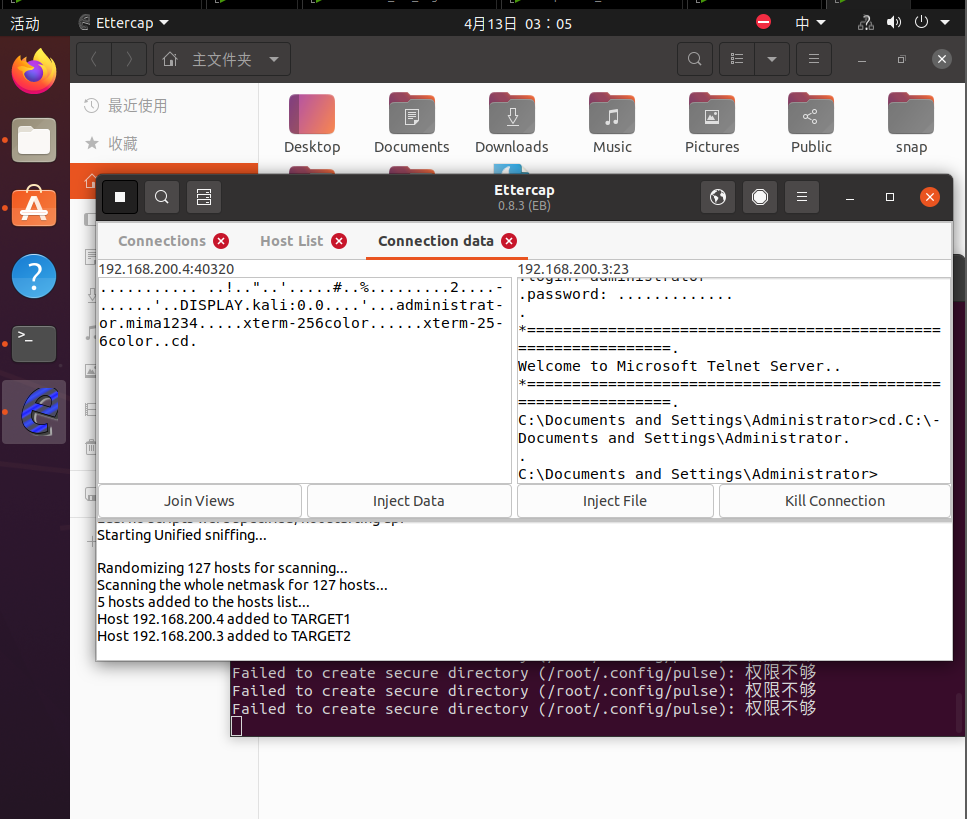Switch to the Connections tab

tap(162, 241)
